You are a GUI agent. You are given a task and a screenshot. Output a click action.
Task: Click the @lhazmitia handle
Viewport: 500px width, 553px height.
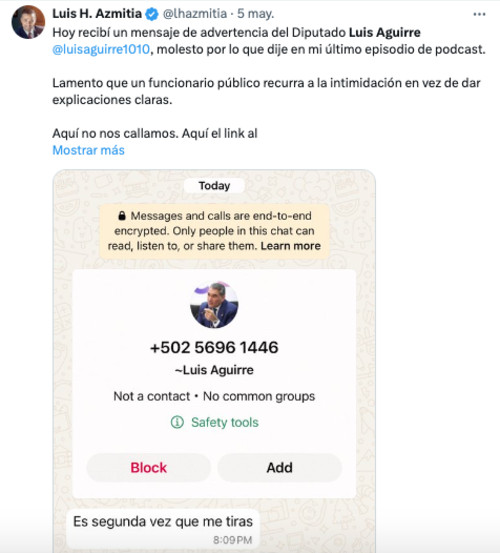pyautogui.click(x=195, y=14)
